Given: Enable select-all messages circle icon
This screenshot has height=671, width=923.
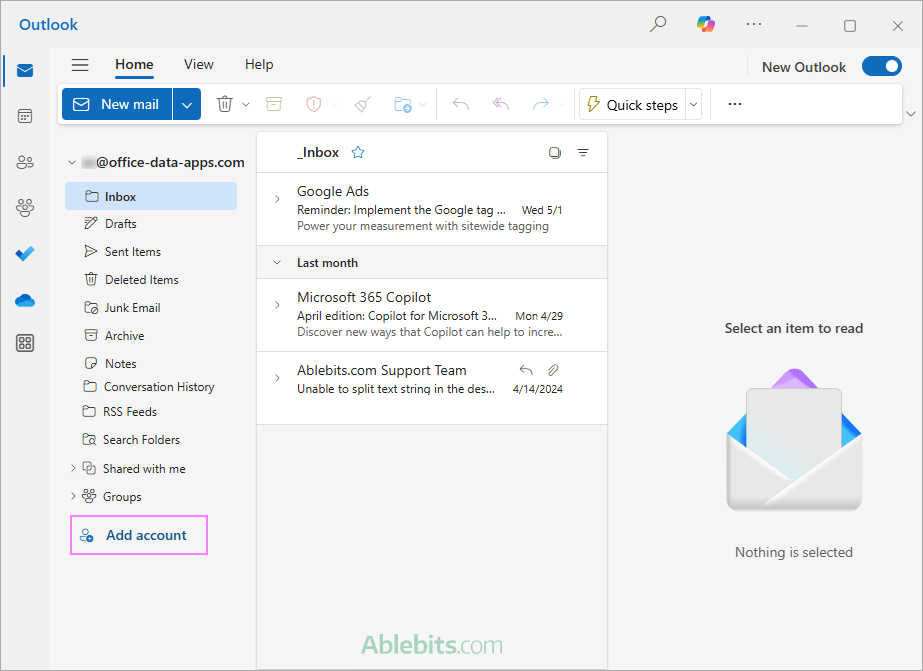Looking at the screenshot, I should coord(555,152).
